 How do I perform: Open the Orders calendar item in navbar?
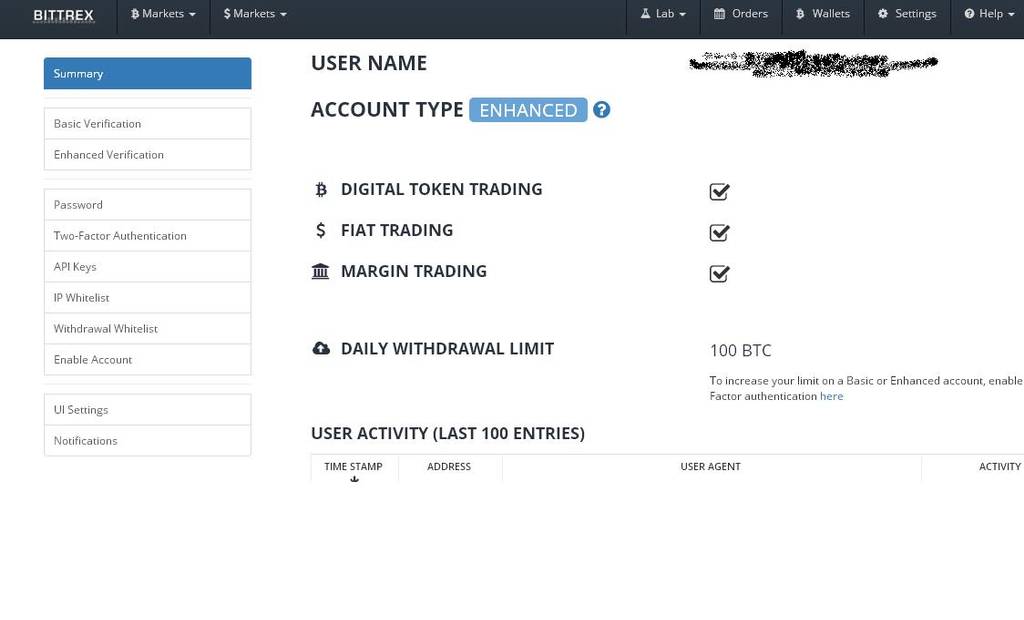click(x=741, y=14)
